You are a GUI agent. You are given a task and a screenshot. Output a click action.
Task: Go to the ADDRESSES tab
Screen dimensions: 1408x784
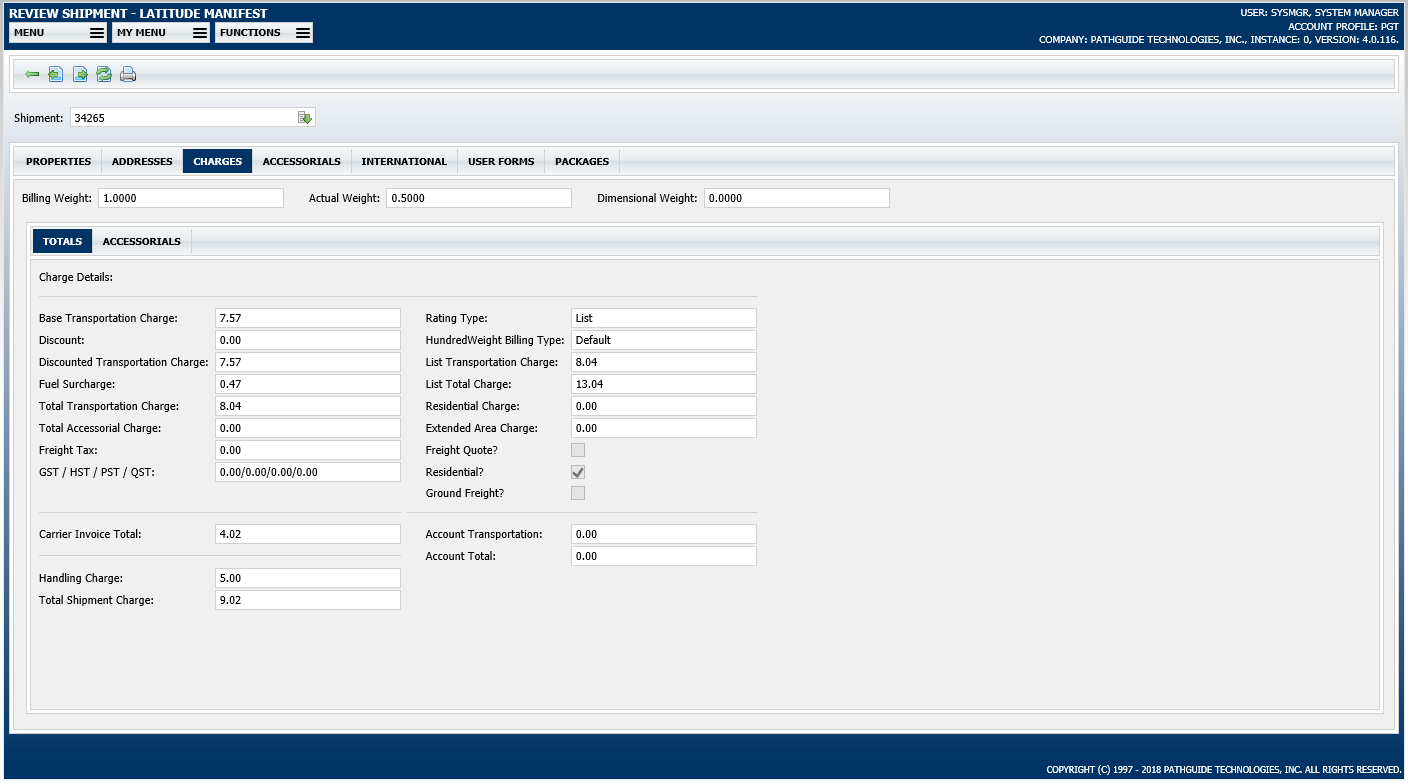click(x=141, y=160)
